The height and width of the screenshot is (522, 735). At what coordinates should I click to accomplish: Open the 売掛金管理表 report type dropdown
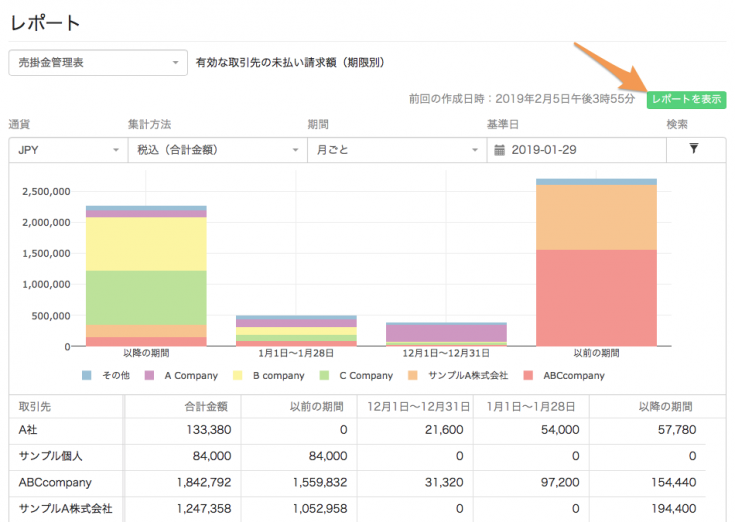[x=98, y=62]
